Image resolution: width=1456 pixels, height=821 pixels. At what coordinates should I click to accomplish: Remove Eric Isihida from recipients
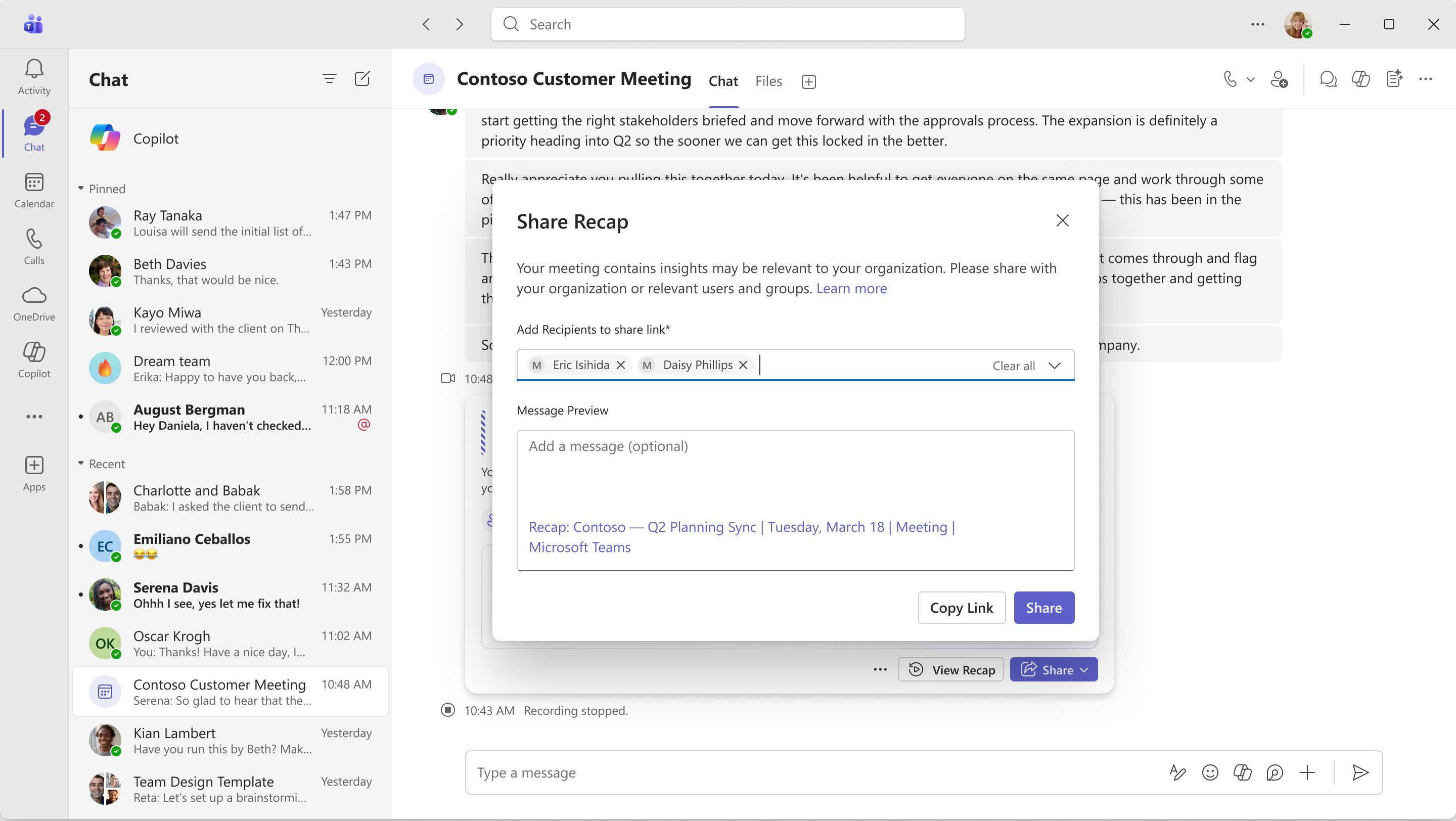pos(621,365)
